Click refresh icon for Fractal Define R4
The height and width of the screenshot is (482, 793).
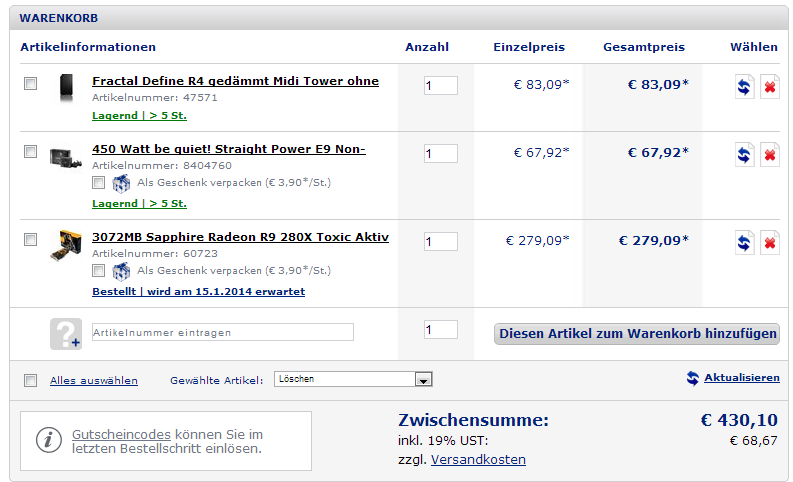745,86
